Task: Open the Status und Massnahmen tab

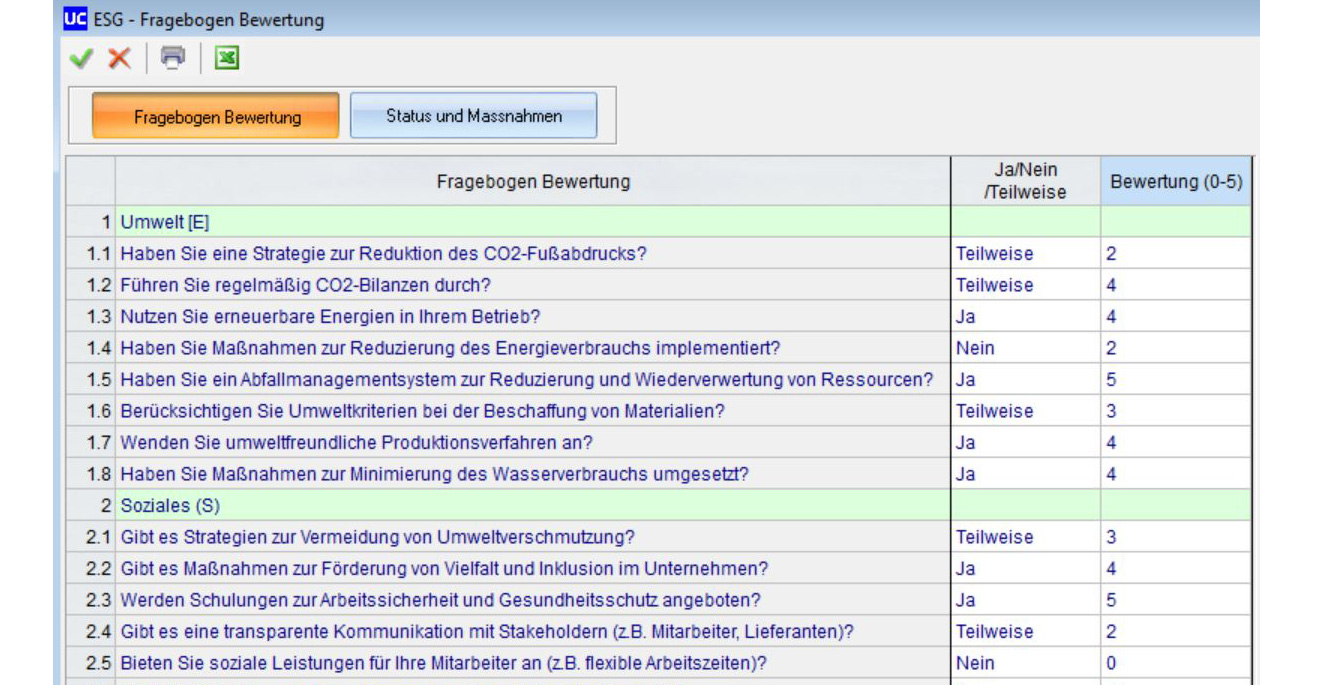Action: [x=473, y=116]
